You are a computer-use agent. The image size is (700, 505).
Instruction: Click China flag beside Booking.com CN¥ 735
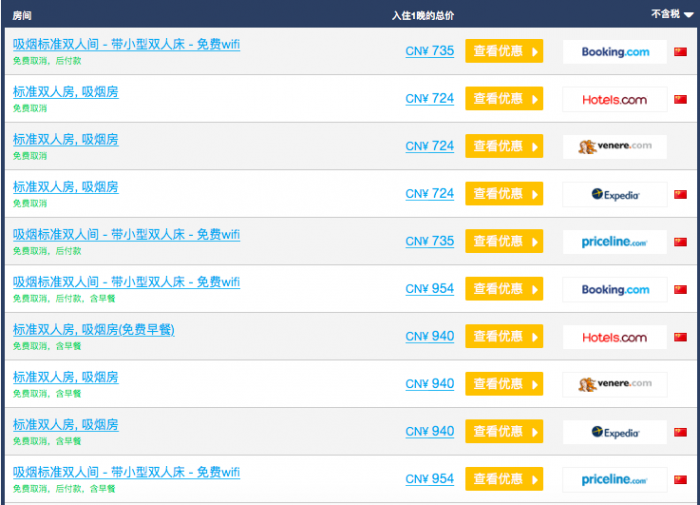click(680, 52)
